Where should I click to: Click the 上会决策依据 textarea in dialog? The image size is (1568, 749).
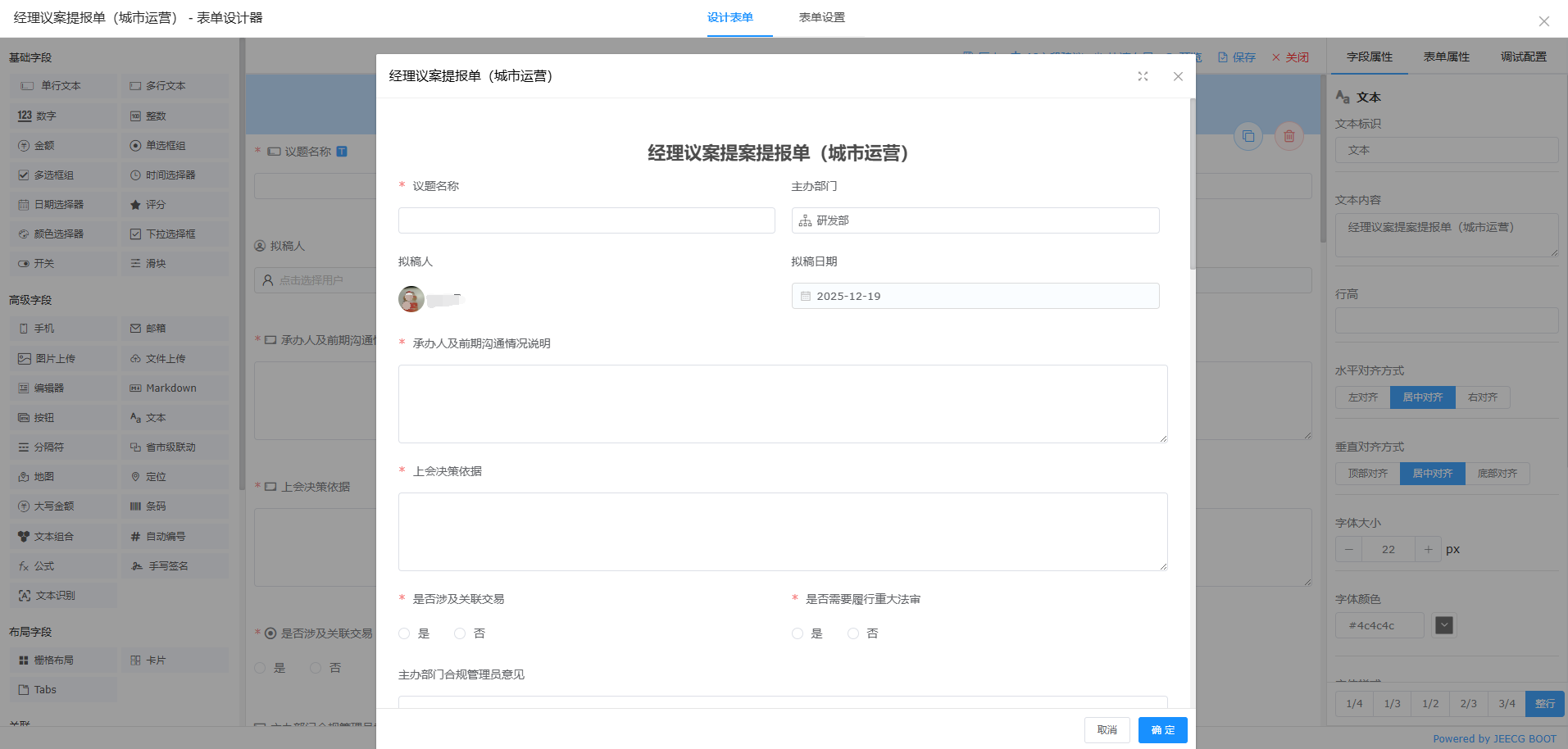pyautogui.click(x=783, y=532)
